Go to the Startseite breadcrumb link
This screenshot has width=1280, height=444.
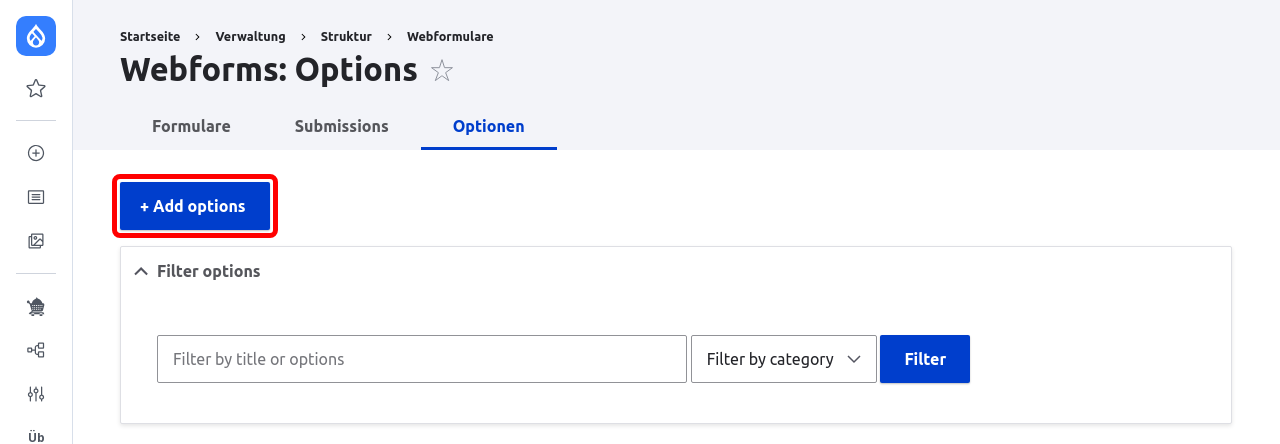(150, 37)
